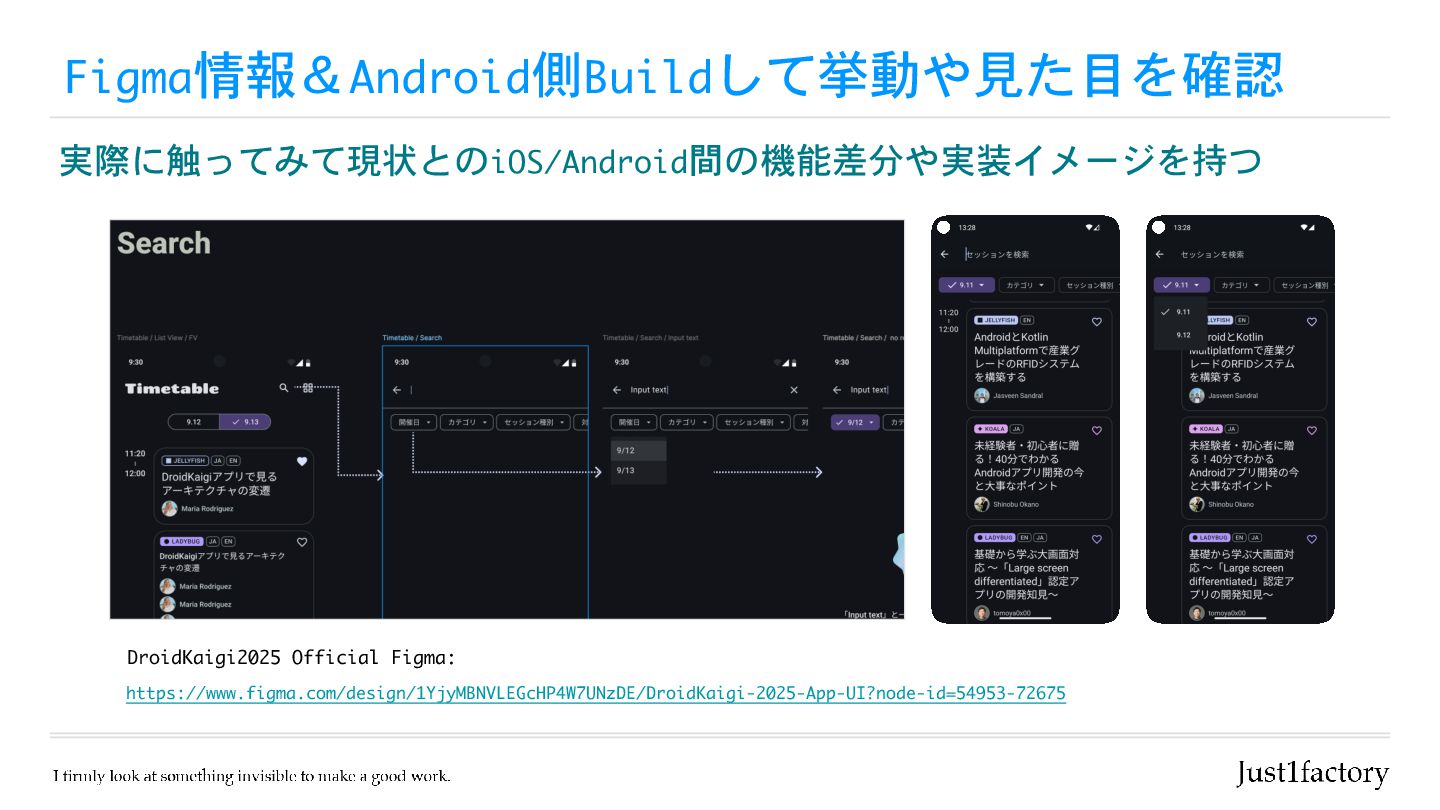Tap heart on KOALA card in right phone
Image resolution: width=1440 pixels, height=810 pixels.
tap(1312, 430)
